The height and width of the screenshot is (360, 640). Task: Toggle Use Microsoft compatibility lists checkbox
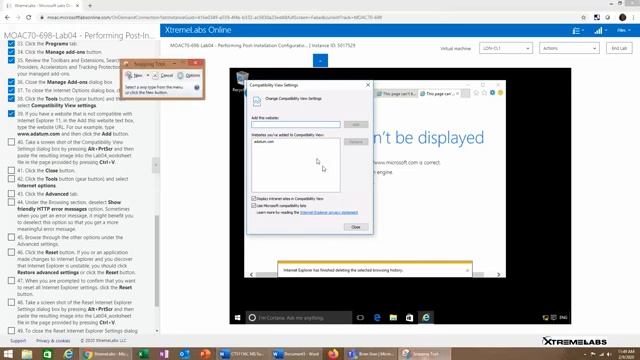(254, 206)
